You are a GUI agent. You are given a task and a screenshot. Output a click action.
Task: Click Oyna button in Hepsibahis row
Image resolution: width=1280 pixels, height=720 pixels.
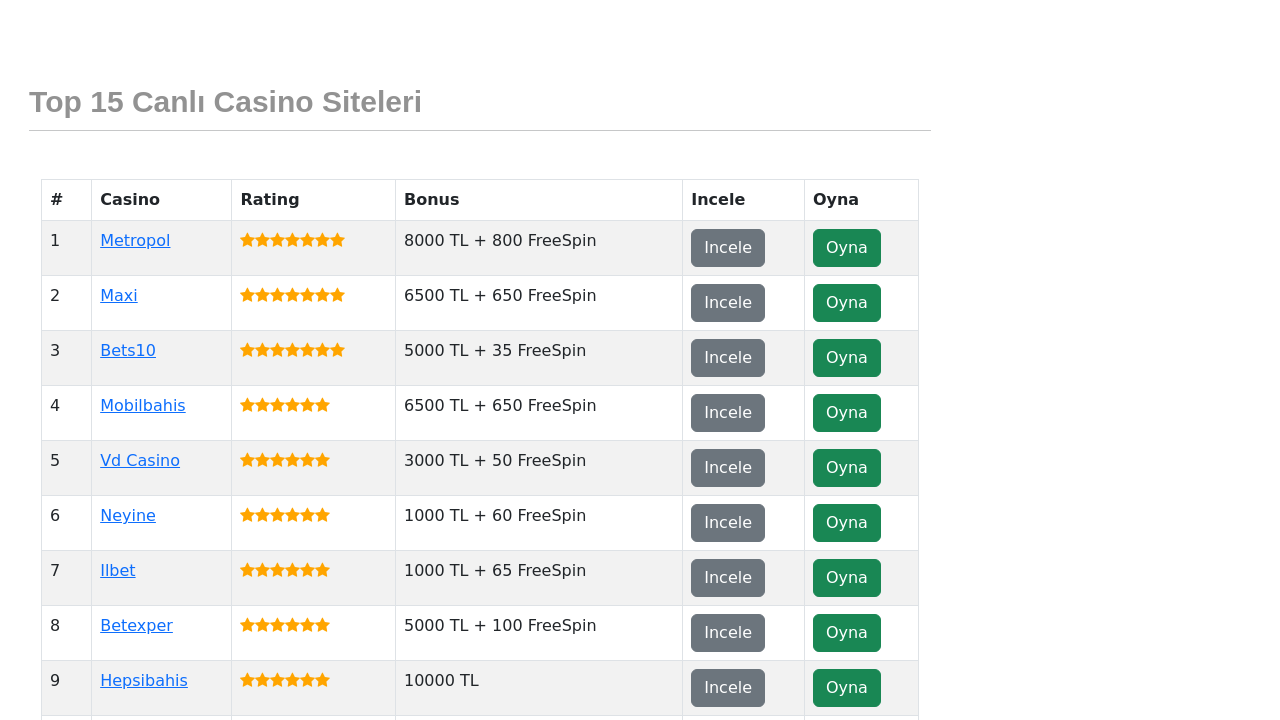click(847, 688)
